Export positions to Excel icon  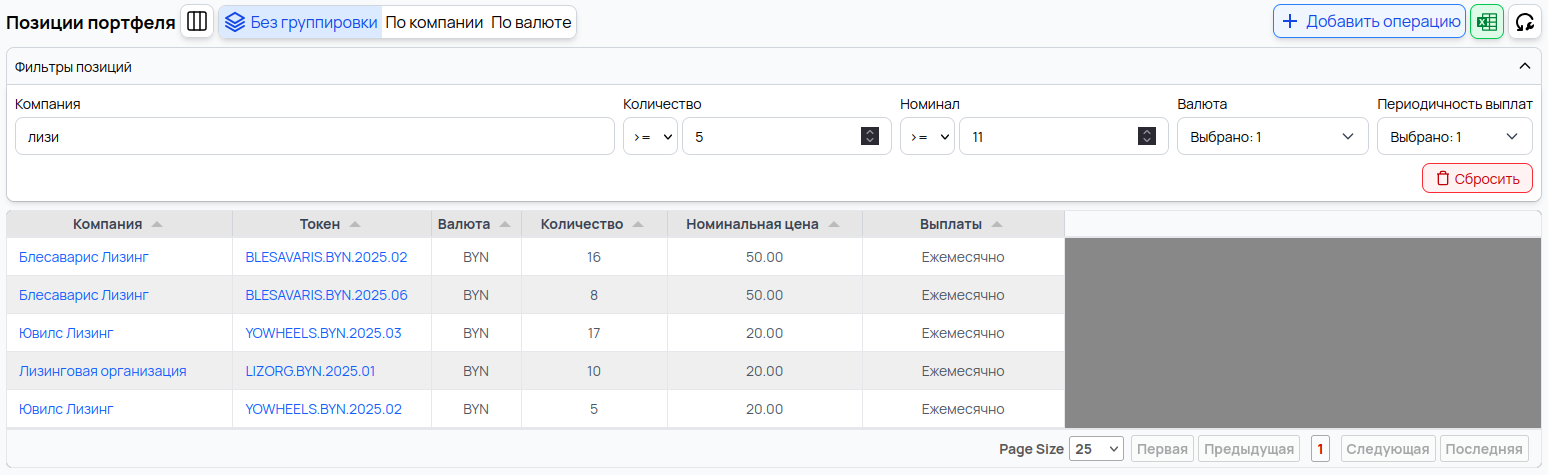[x=1487, y=21]
